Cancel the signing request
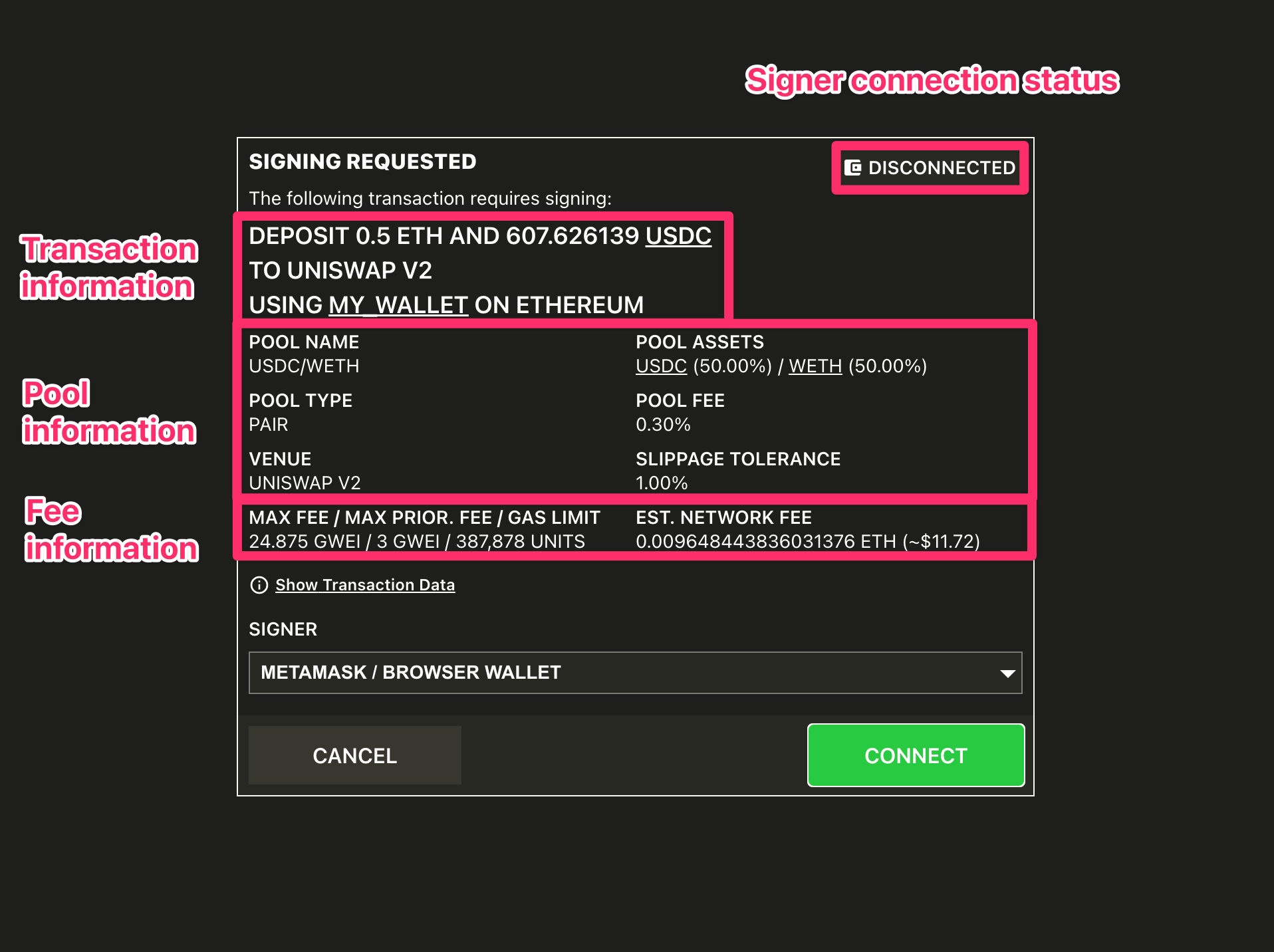Image resolution: width=1274 pixels, height=952 pixels. (x=355, y=755)
